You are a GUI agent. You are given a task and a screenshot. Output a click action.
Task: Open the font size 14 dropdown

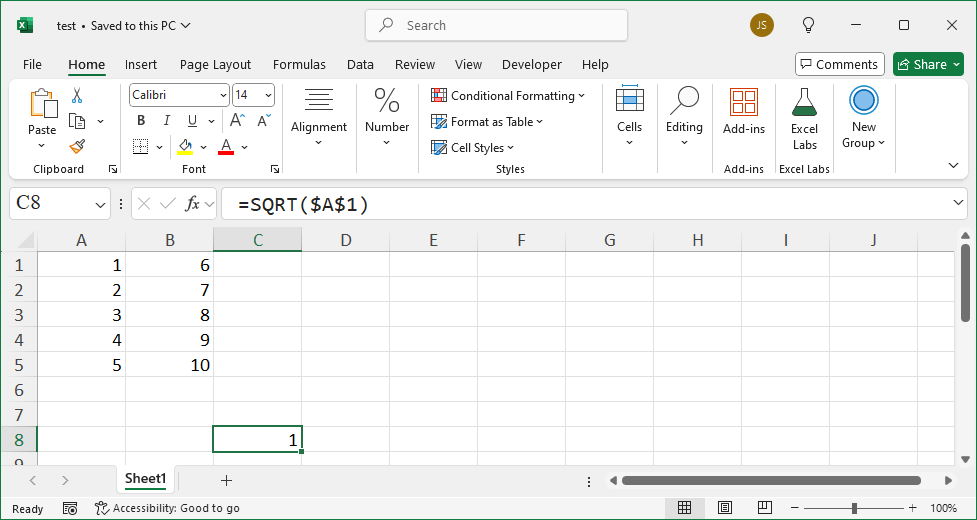pyautogui.click(x=269, y=95)
